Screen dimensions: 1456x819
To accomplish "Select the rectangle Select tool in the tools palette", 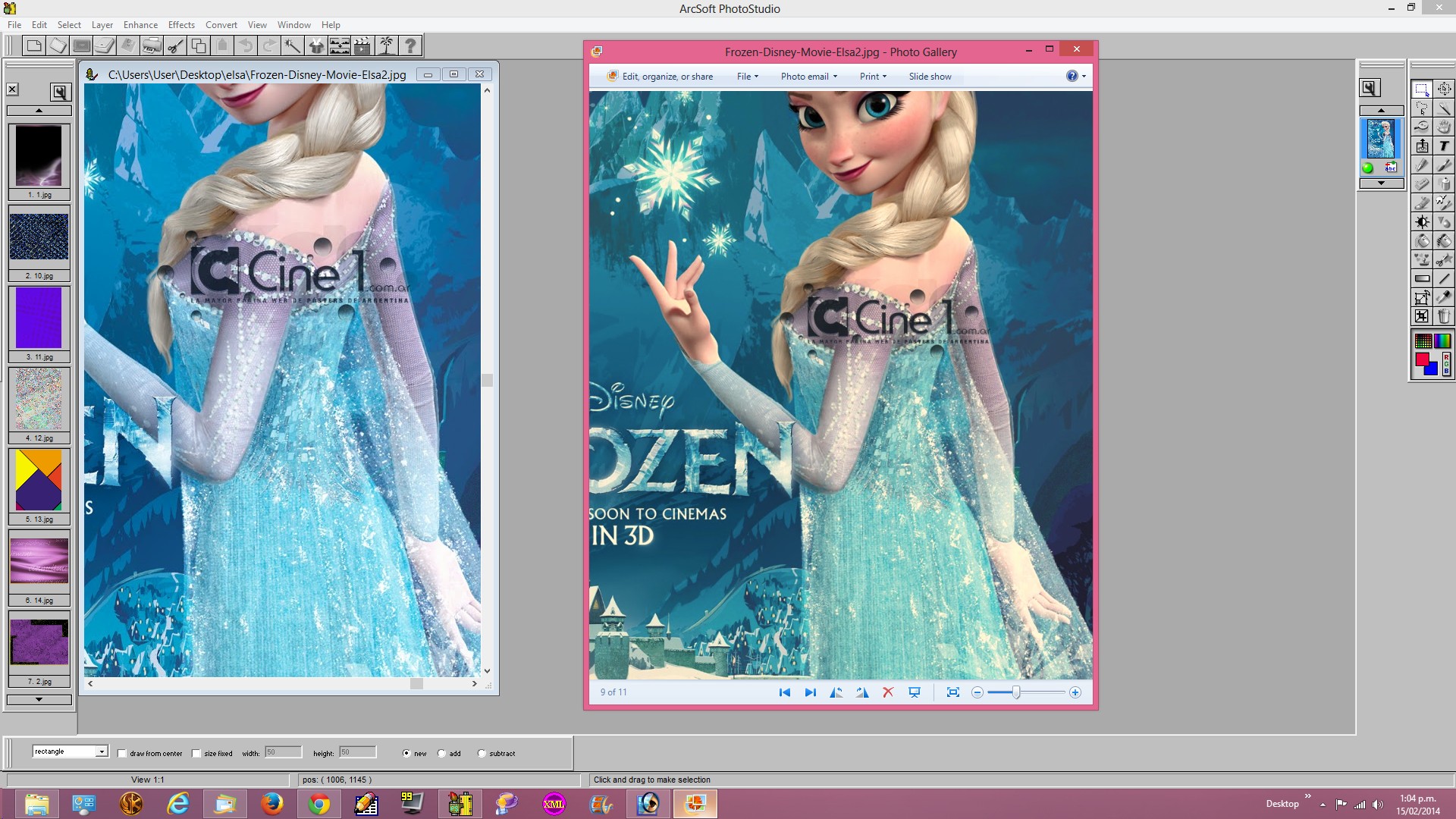I will pos(1421,89).
